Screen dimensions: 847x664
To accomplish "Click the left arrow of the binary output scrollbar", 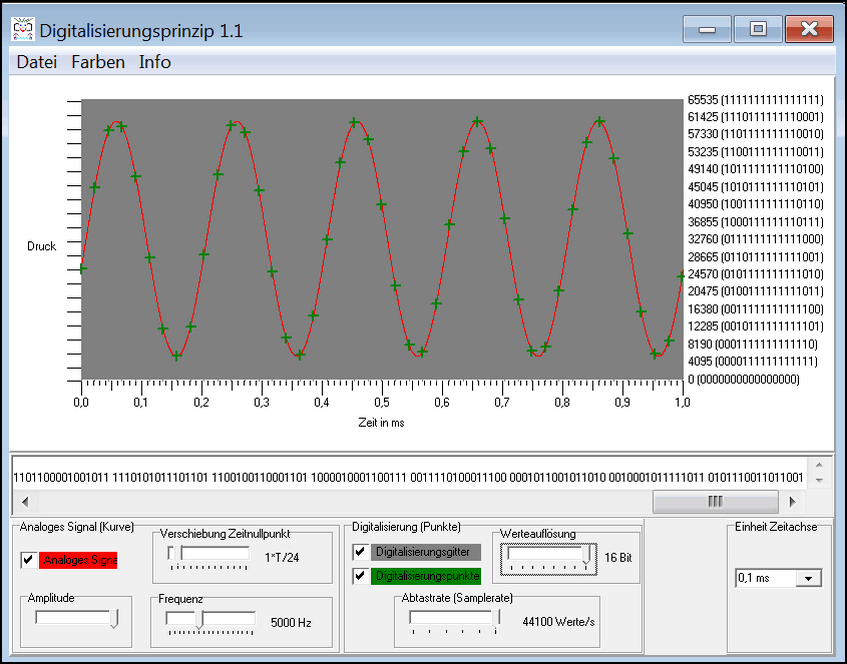I will pyautogui.click(x=25, y=502).
